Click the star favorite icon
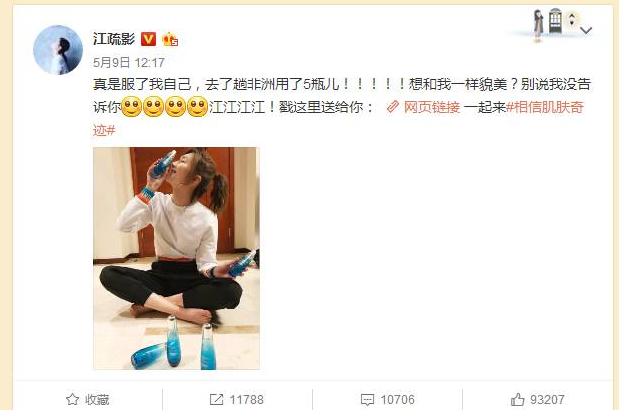The image size is (624, 420). click(x=72, y=399)
